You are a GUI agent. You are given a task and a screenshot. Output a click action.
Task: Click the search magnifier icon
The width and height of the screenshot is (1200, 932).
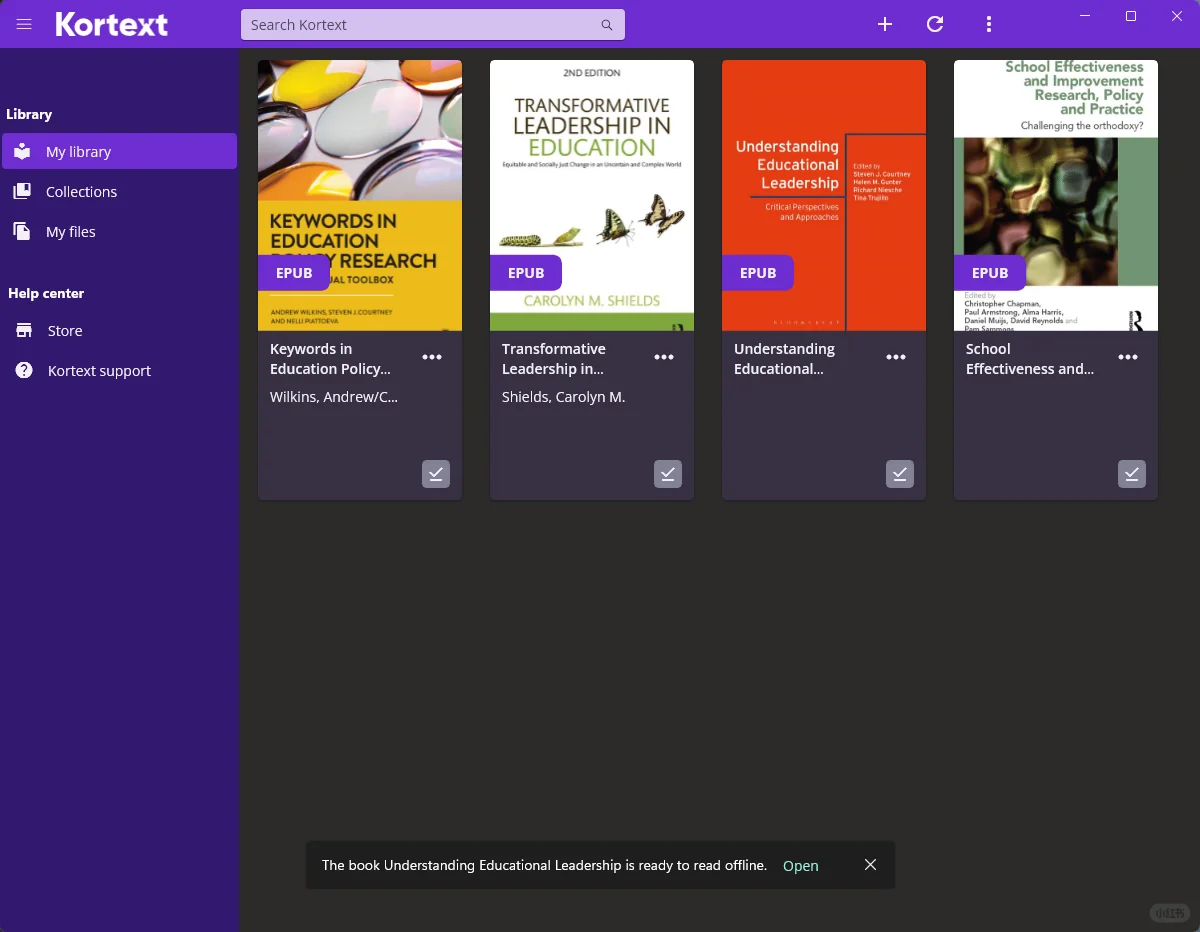point(607,25)
